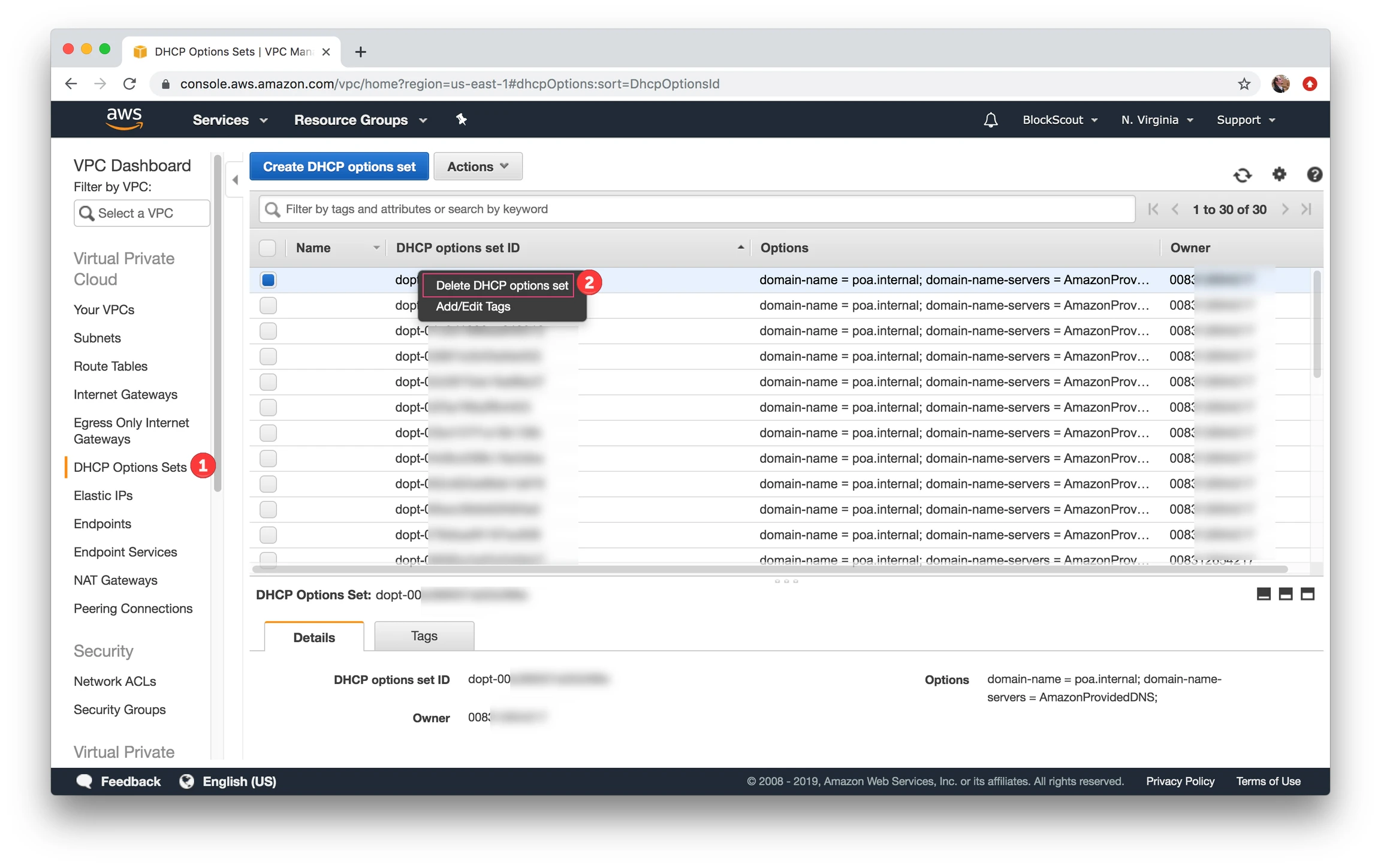The image size is (1381, 868).
Task: Open N. Virginia region selector
Action: pos(1156,120)
